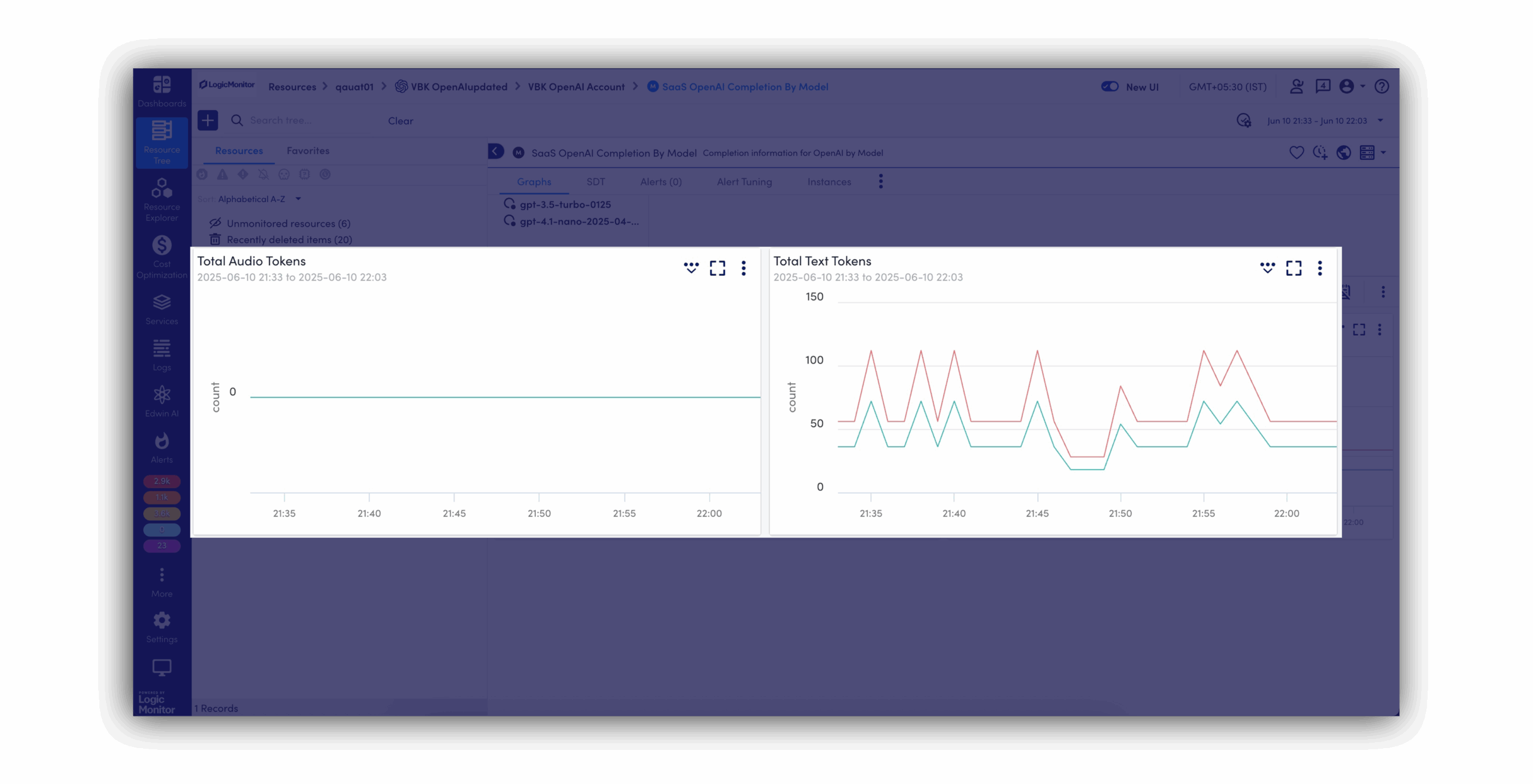Click SaaS OpenAI Completion By Model breadcrumb
1533x784 pixels.
pyautogui.click(x=738, y=87)
